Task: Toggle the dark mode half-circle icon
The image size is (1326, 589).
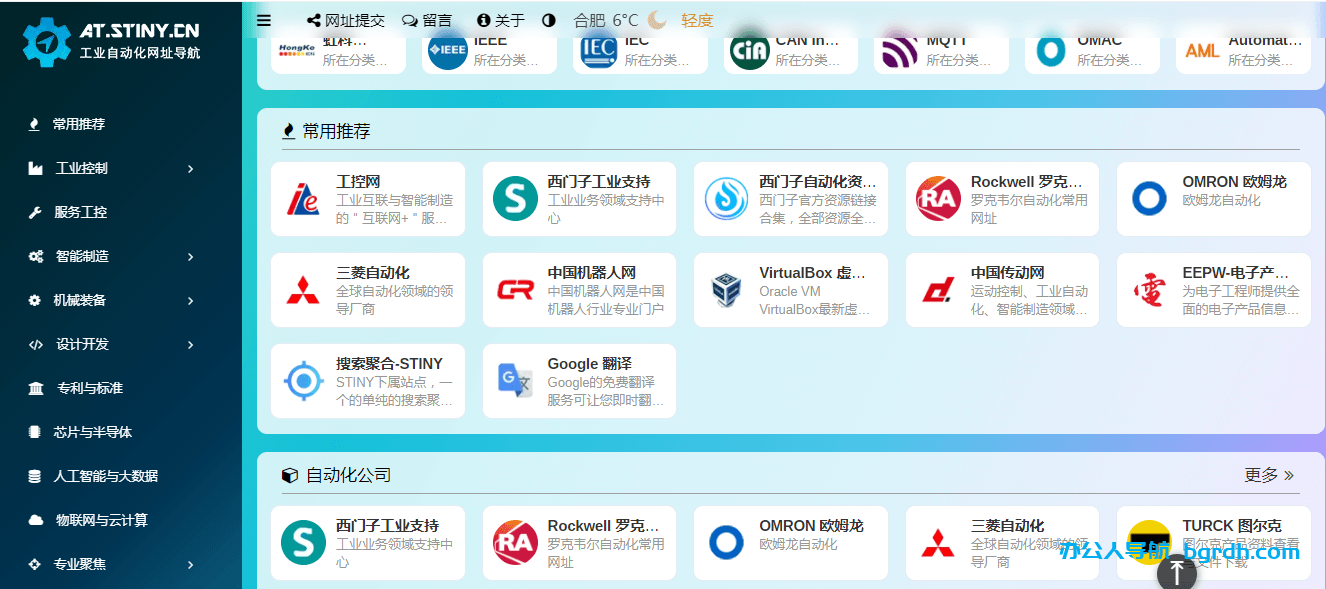Action: [548, 20]
